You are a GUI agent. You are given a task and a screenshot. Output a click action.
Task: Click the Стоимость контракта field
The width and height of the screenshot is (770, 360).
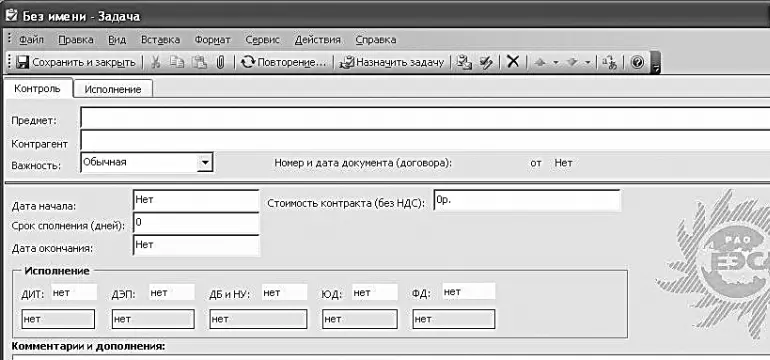527,201
